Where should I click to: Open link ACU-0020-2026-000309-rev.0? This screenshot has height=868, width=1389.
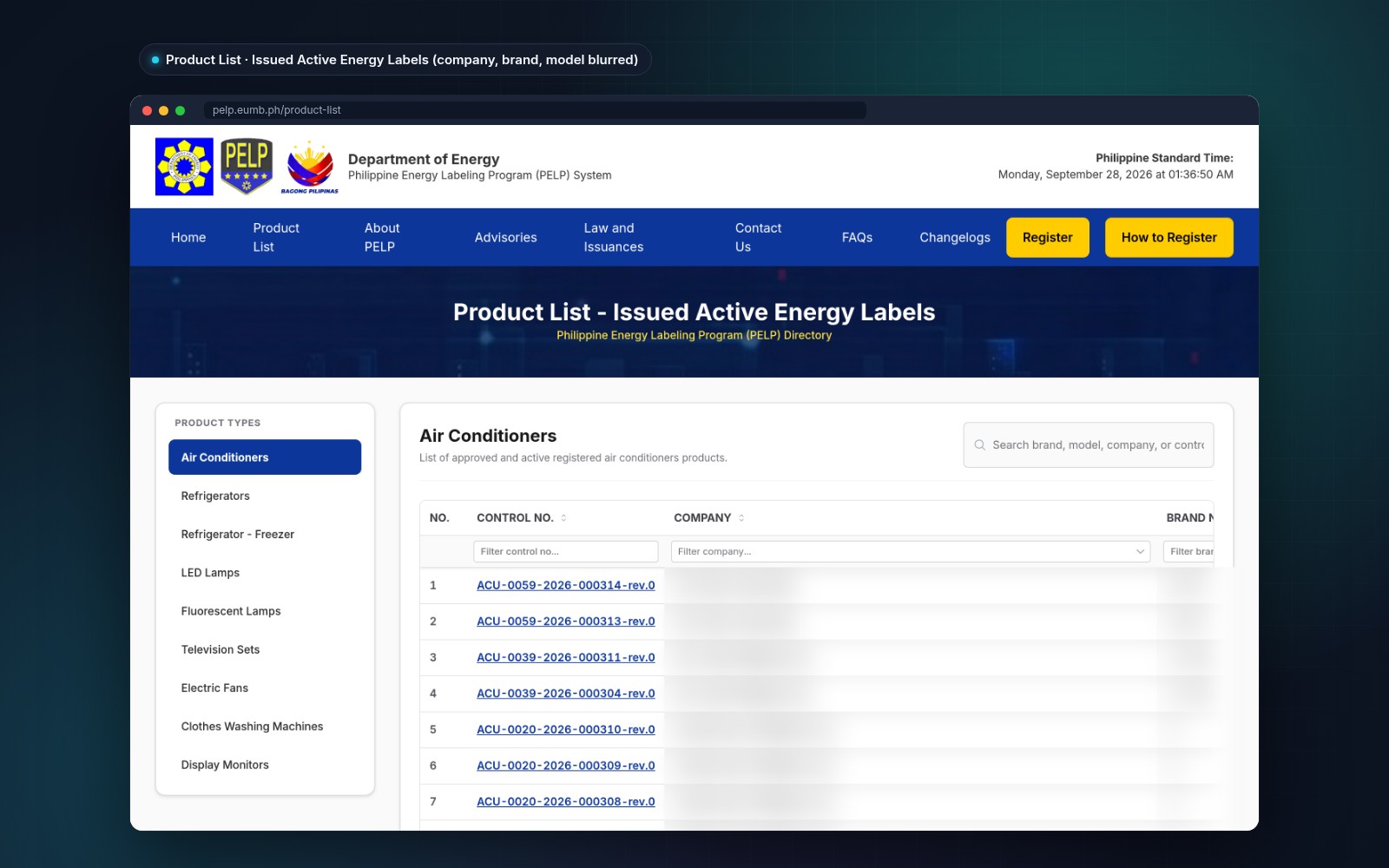(x=566, y=766)
